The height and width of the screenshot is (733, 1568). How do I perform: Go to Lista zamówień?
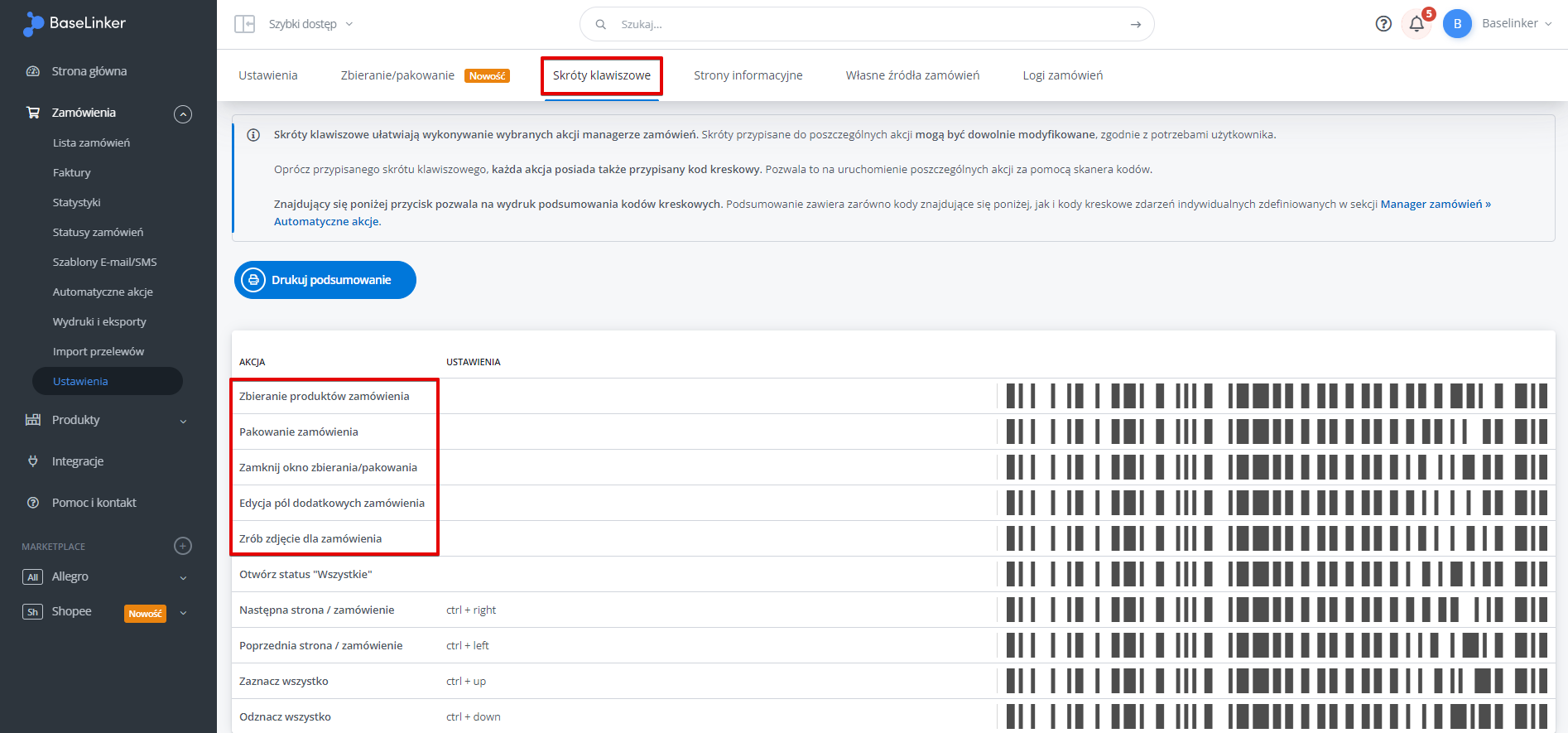click(91, 143)
